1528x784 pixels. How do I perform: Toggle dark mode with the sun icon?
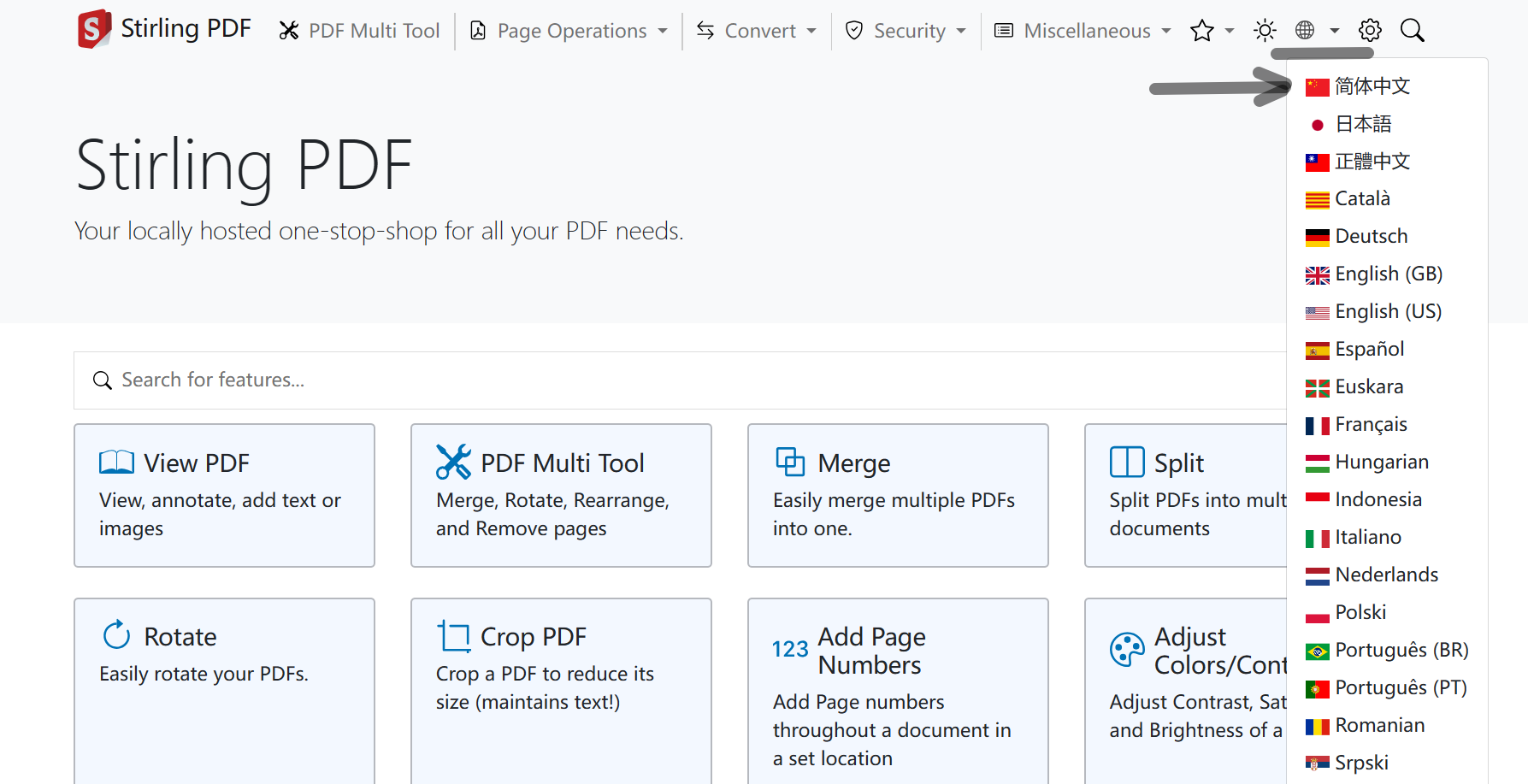click(x=1265, y=31)
